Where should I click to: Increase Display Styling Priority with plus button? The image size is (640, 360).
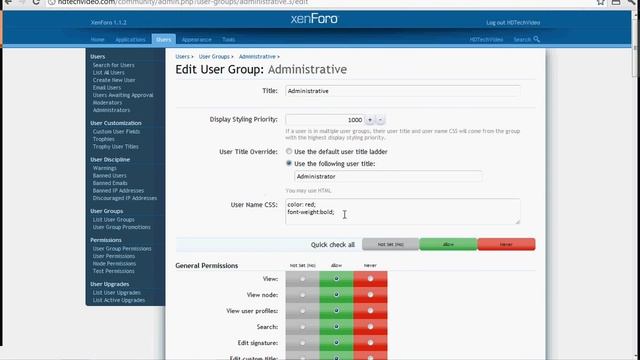click(370, 120)
